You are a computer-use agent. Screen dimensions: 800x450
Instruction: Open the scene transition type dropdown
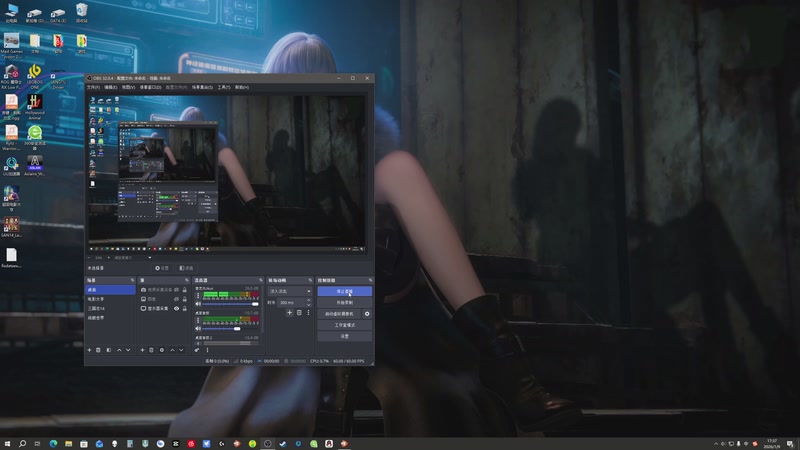click(x=290, y=291)
